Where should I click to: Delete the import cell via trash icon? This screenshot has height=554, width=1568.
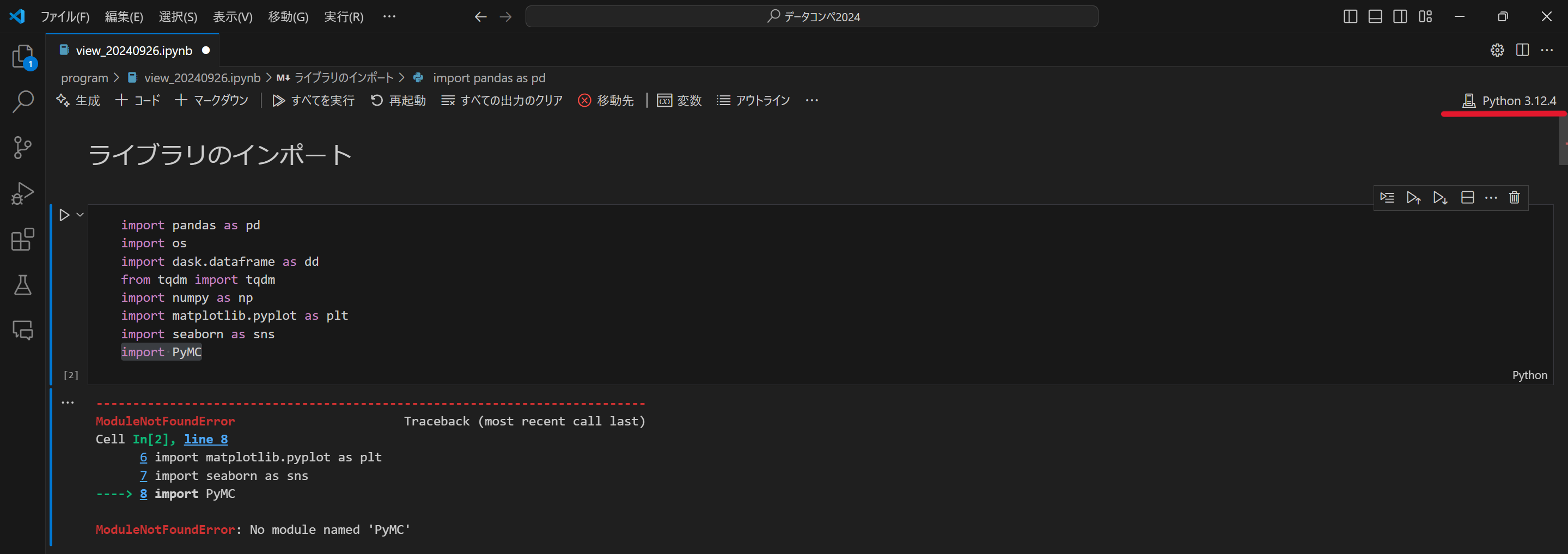click(x=1515, y=197)
